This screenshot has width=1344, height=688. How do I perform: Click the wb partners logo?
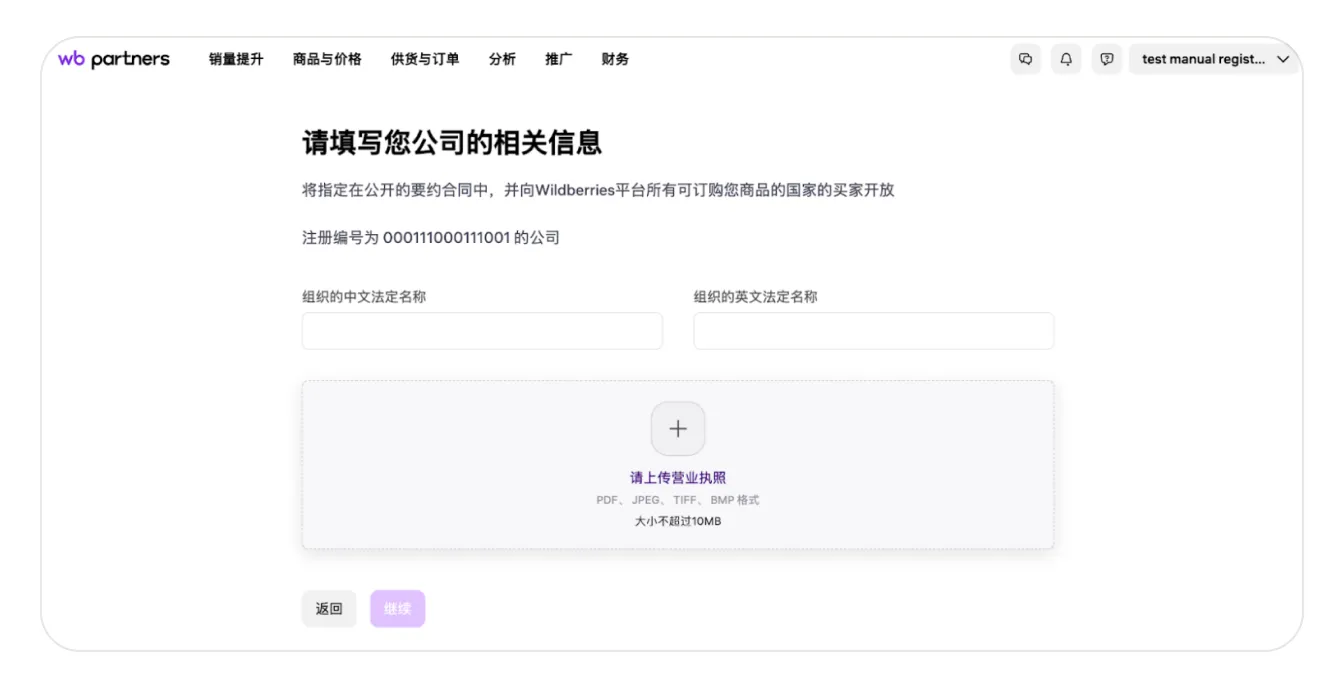(113, 59)
